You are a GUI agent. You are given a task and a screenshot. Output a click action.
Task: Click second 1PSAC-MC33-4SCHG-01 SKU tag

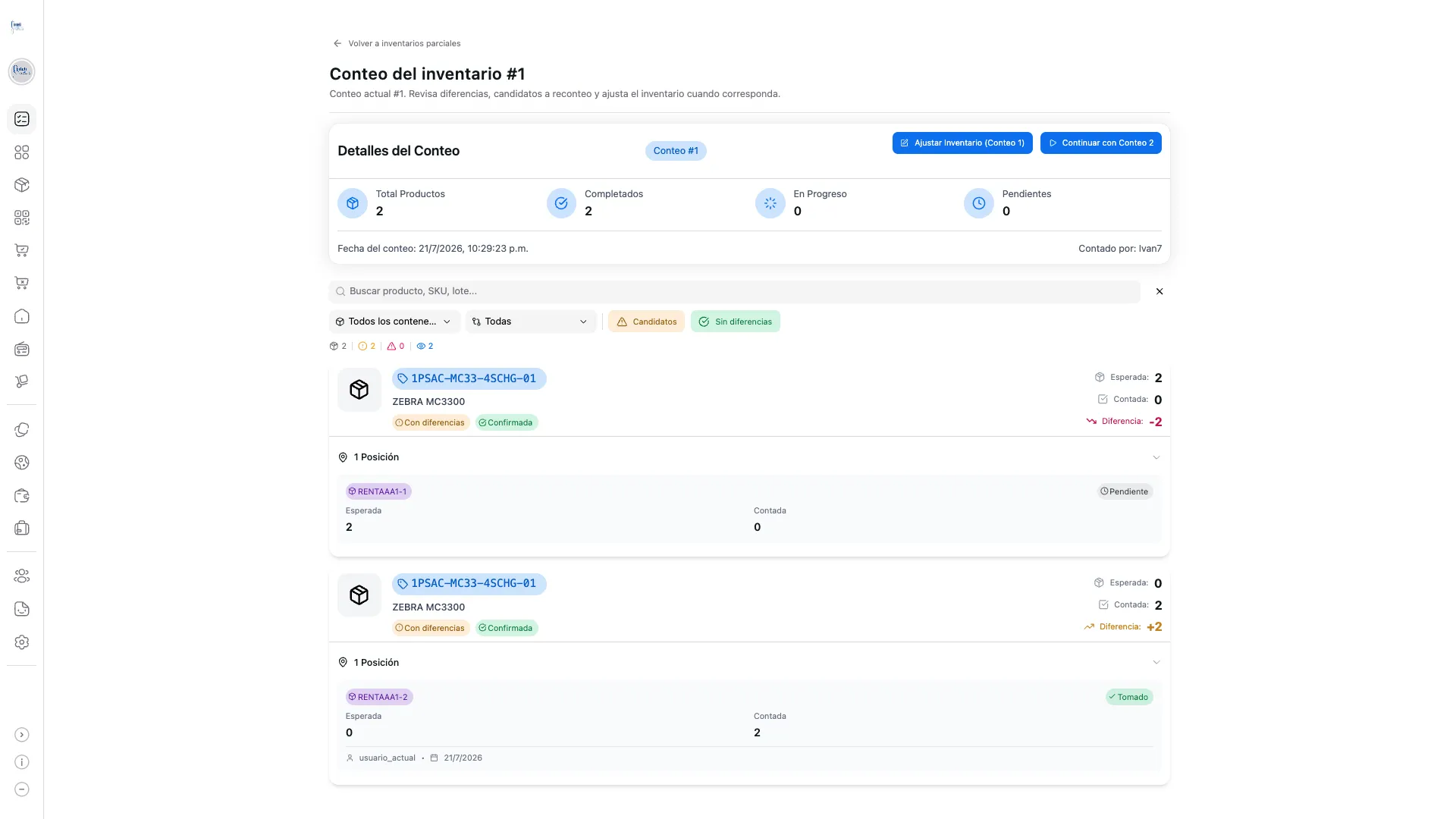pyautogui.click(x=469, y=584)
